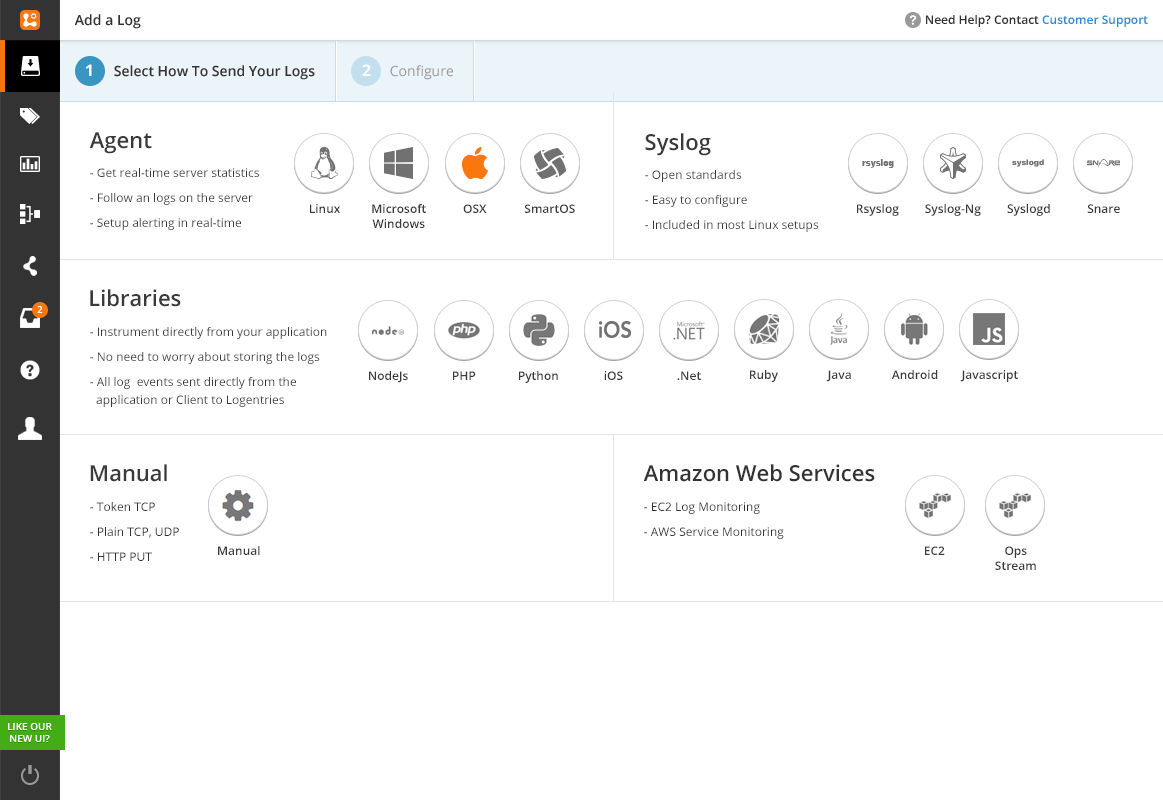
Task: Click the Snare syslog icon
Action: click(1103, 164)
